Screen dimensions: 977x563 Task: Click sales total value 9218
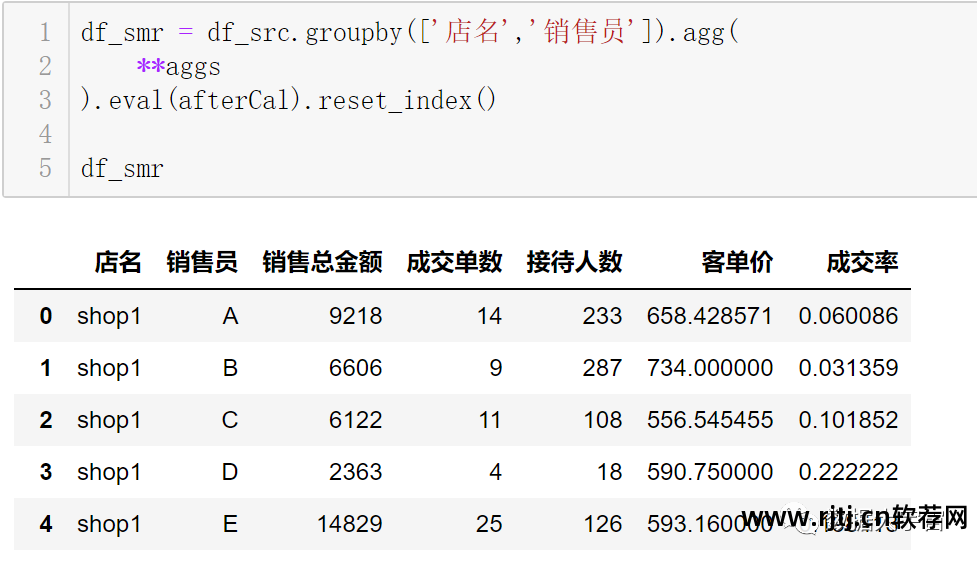point(355,316)
